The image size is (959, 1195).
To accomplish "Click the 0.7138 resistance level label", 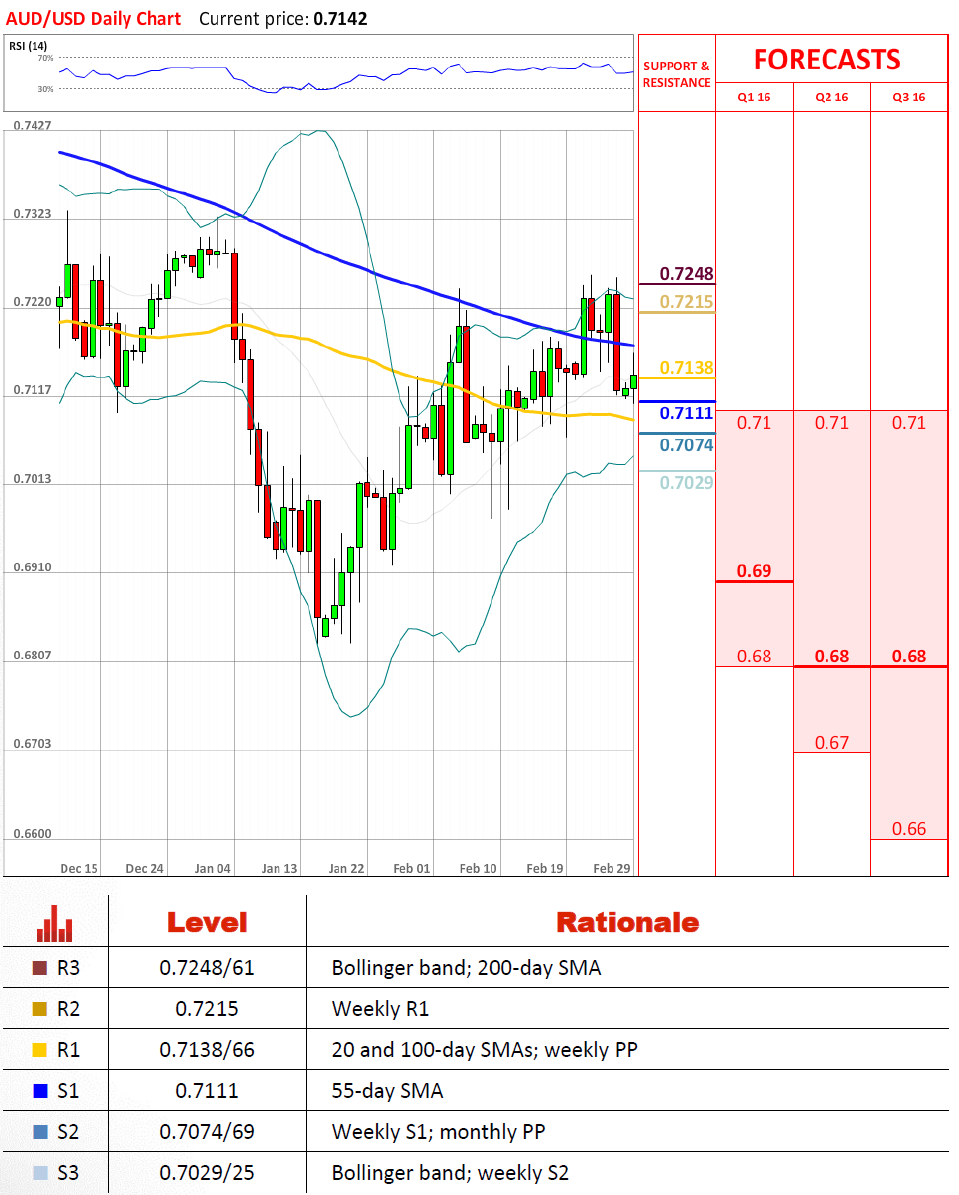I will point(686,368).
